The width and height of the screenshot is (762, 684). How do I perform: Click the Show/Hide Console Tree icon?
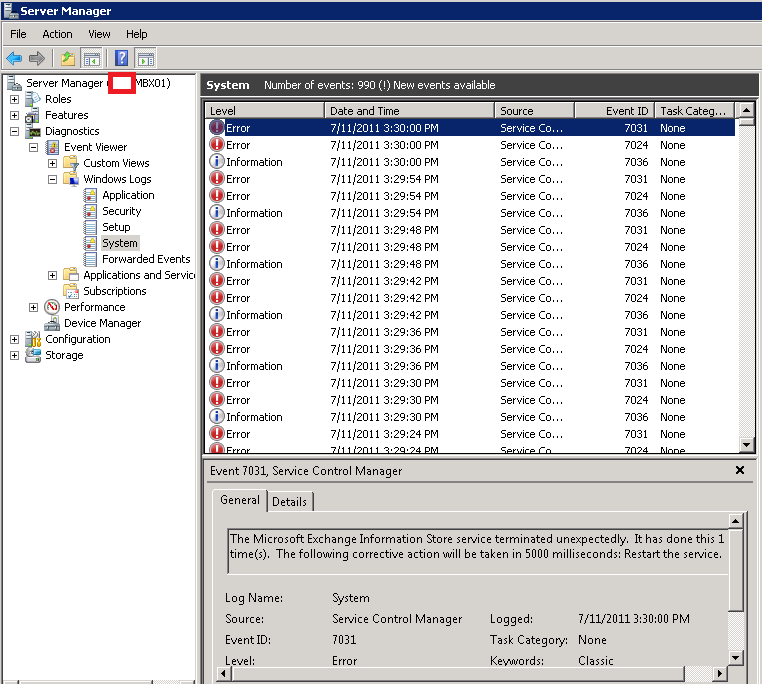click(x=92, y=59)
